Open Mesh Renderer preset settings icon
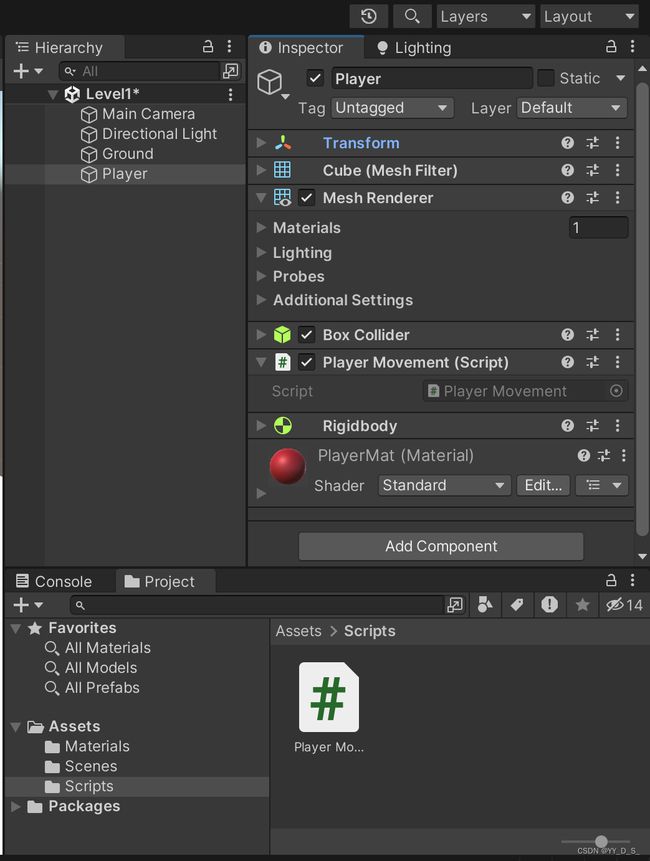Screen dimensions: 650x861 (x=592, y=198)
